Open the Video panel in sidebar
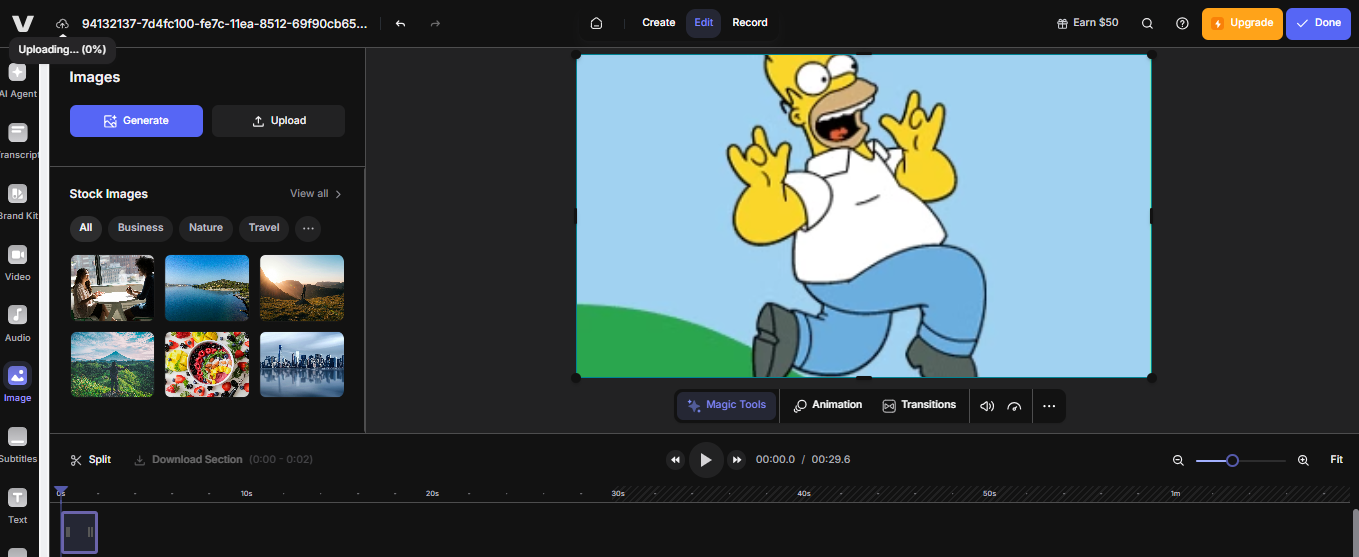The image size is (1359, 557). point(18,262)
